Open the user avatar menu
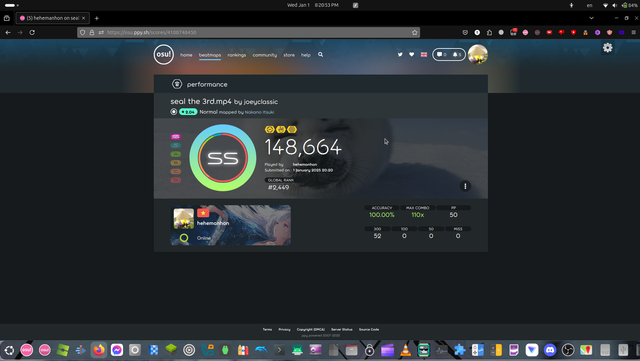Screen dimensions: 640x361 pyautogui.click(x=478, y=54)
